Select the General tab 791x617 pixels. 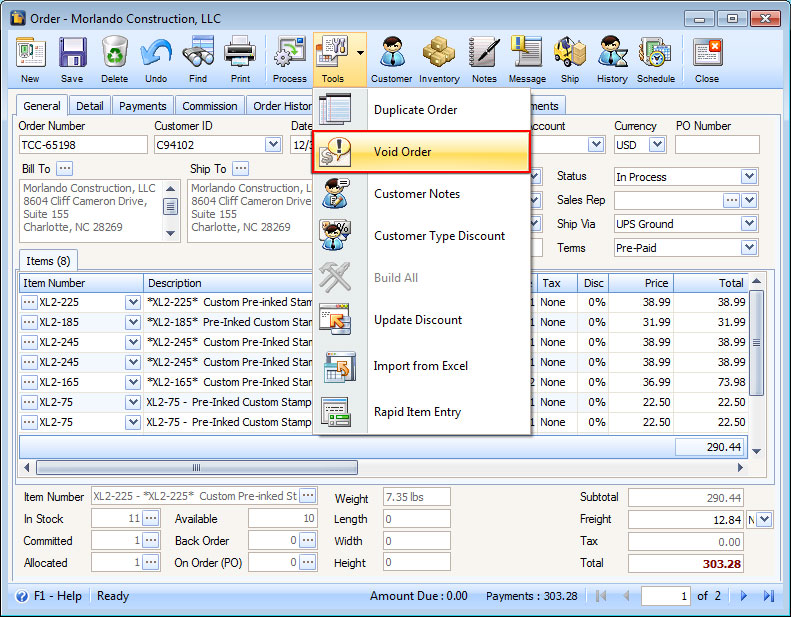click(x=42, y=106)
